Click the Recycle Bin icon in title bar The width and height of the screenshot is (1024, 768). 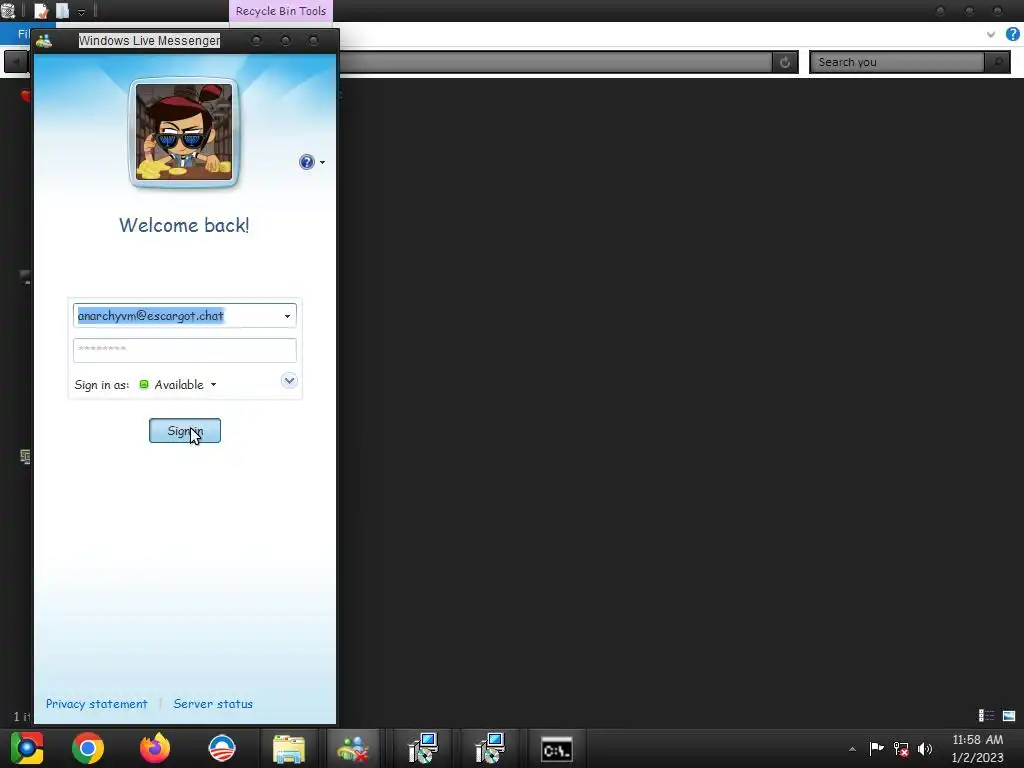click(8, 11)
